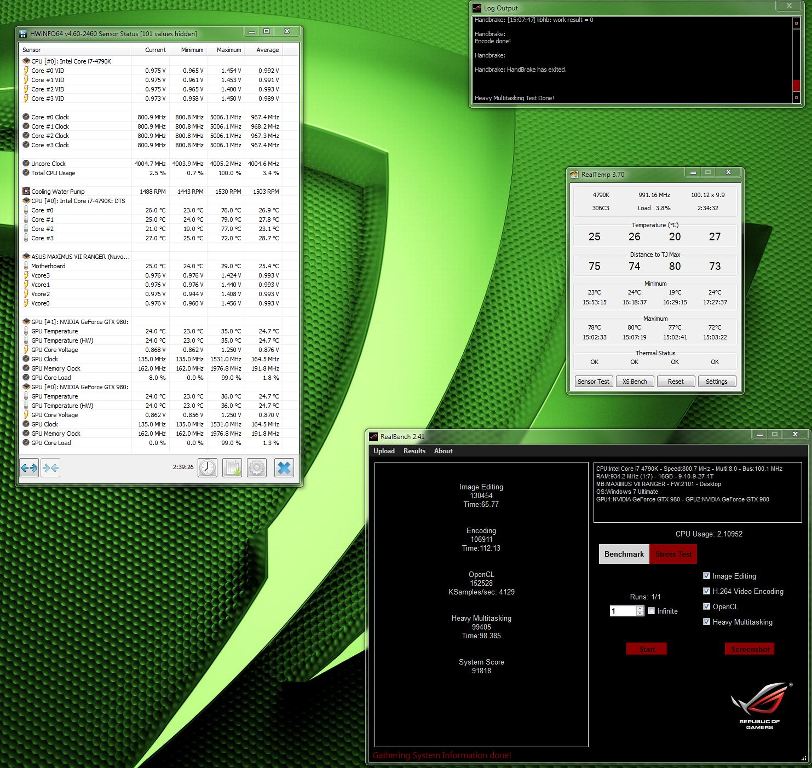Click "Handbrake: HandBrake has exited." log line
This screenshot has width=812, height=768.
point(520,69)
